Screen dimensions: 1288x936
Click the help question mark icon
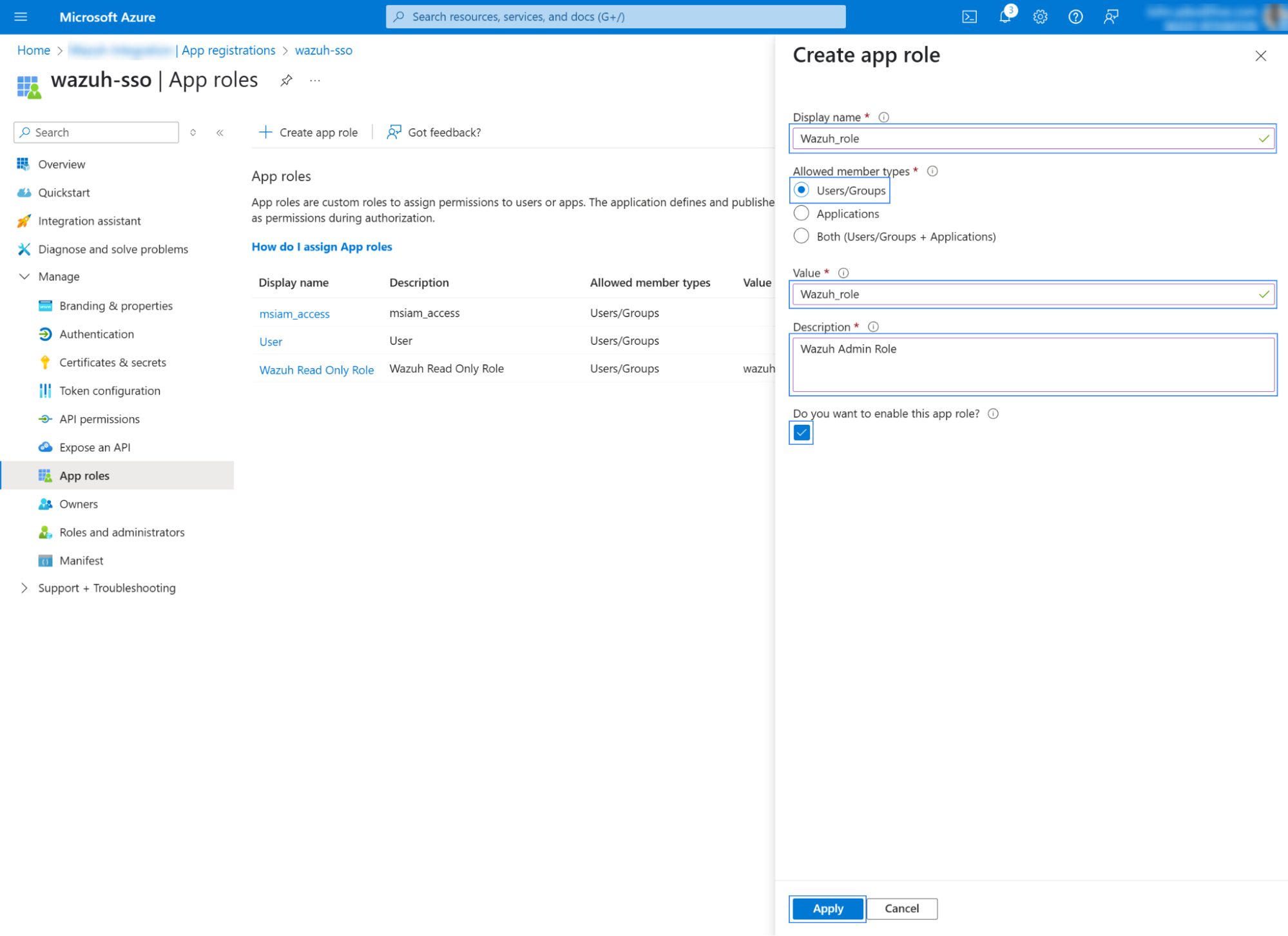click(x=1075, y=17)
